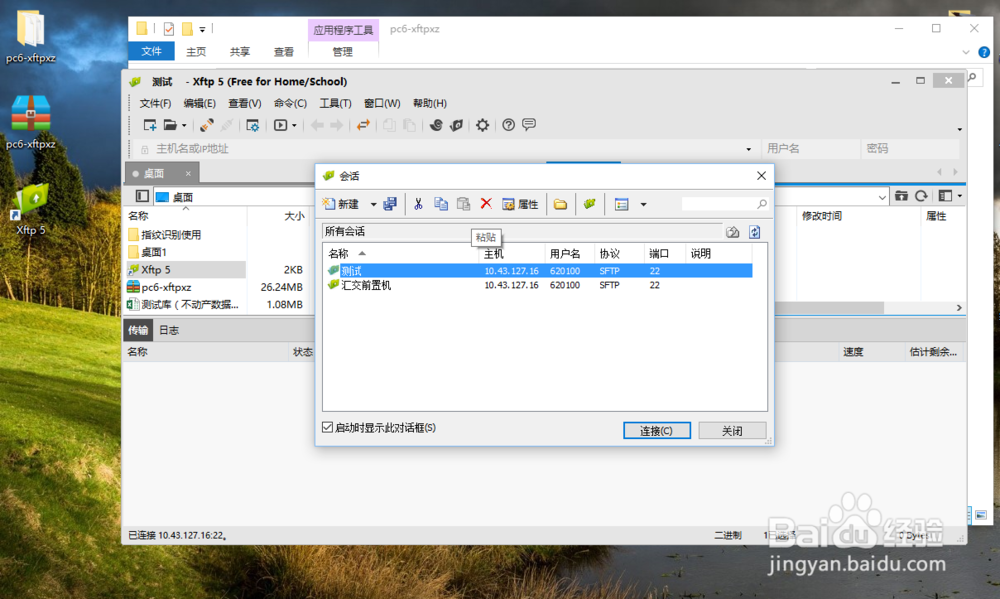The width and height of the screenshot is (1000, 599).
Task: Open the 命令(C) menu
Action: point(290,103)
